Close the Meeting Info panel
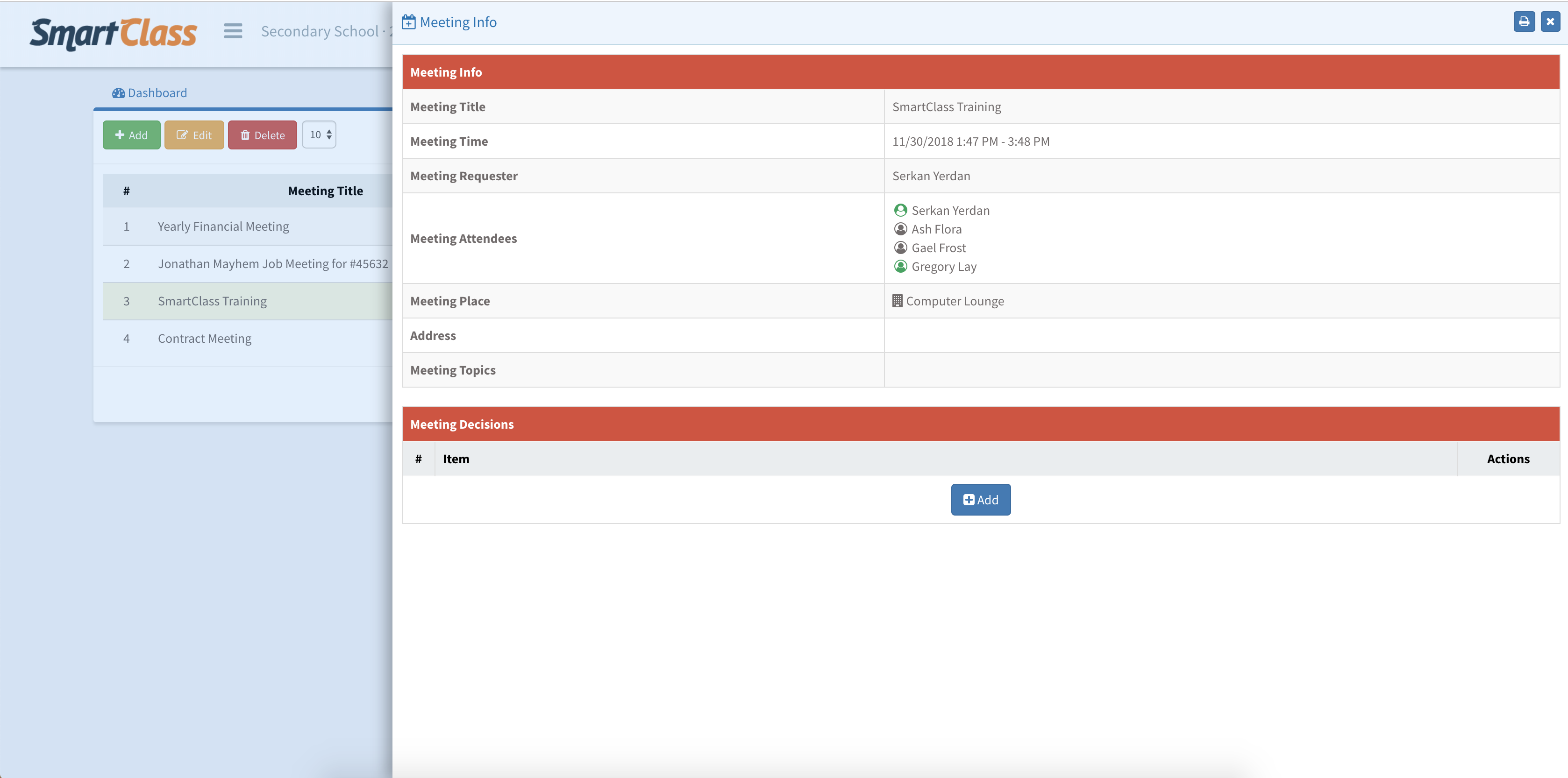This screenshot has height=778, width=1568. click(1550, 22)
